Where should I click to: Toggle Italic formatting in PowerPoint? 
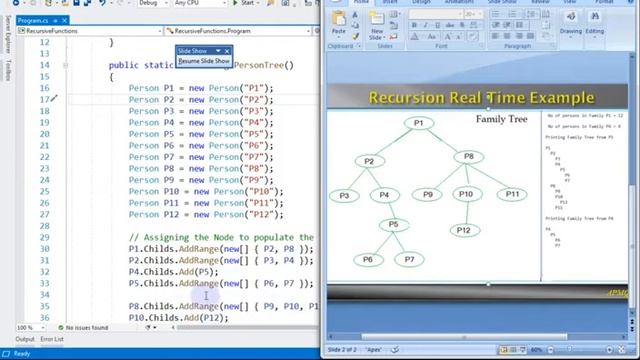[425, 25]
